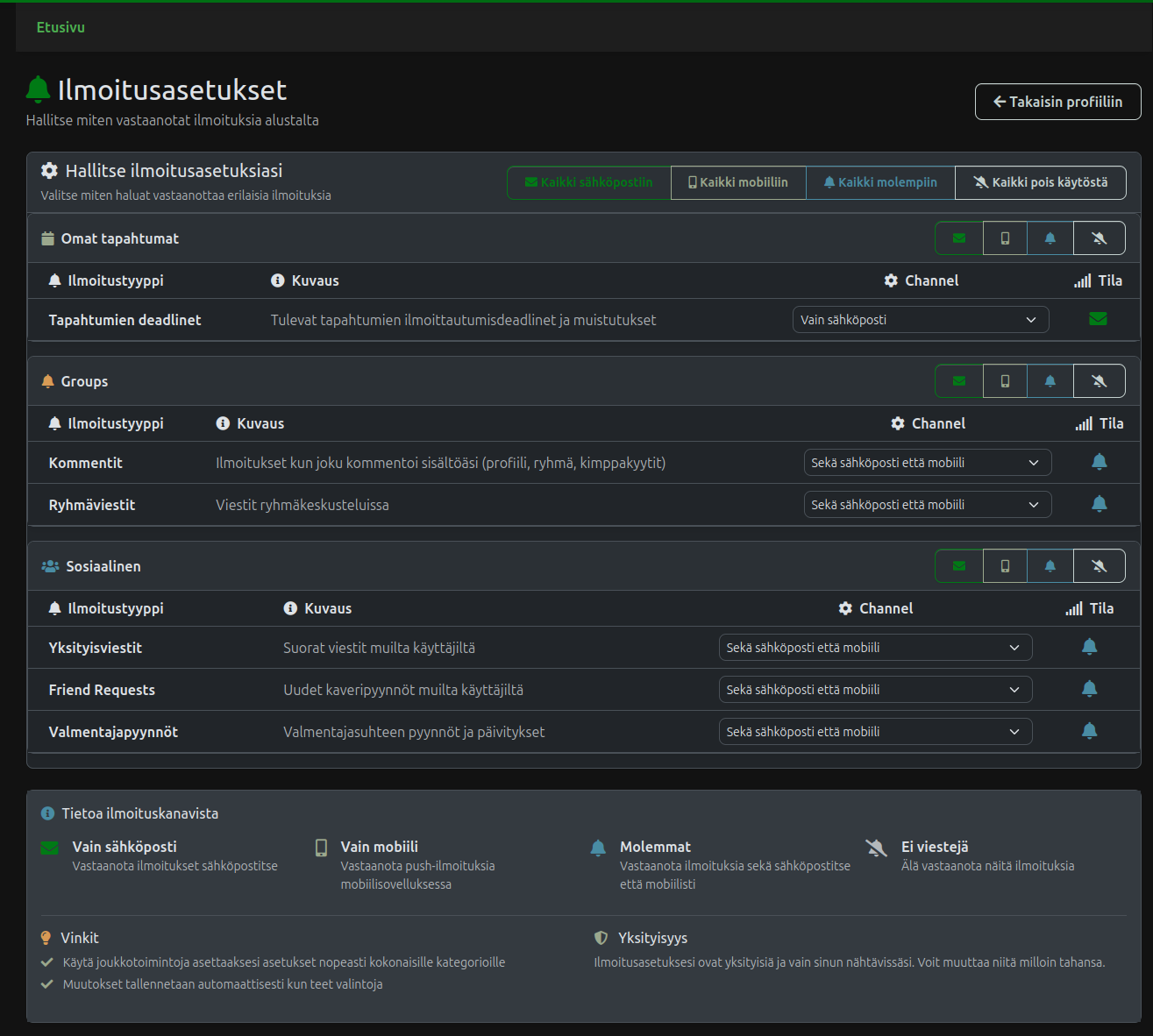Screen dimensions: 1153x1036
Task: Click the status bell icon for Kommentit
Action: 1099,462
